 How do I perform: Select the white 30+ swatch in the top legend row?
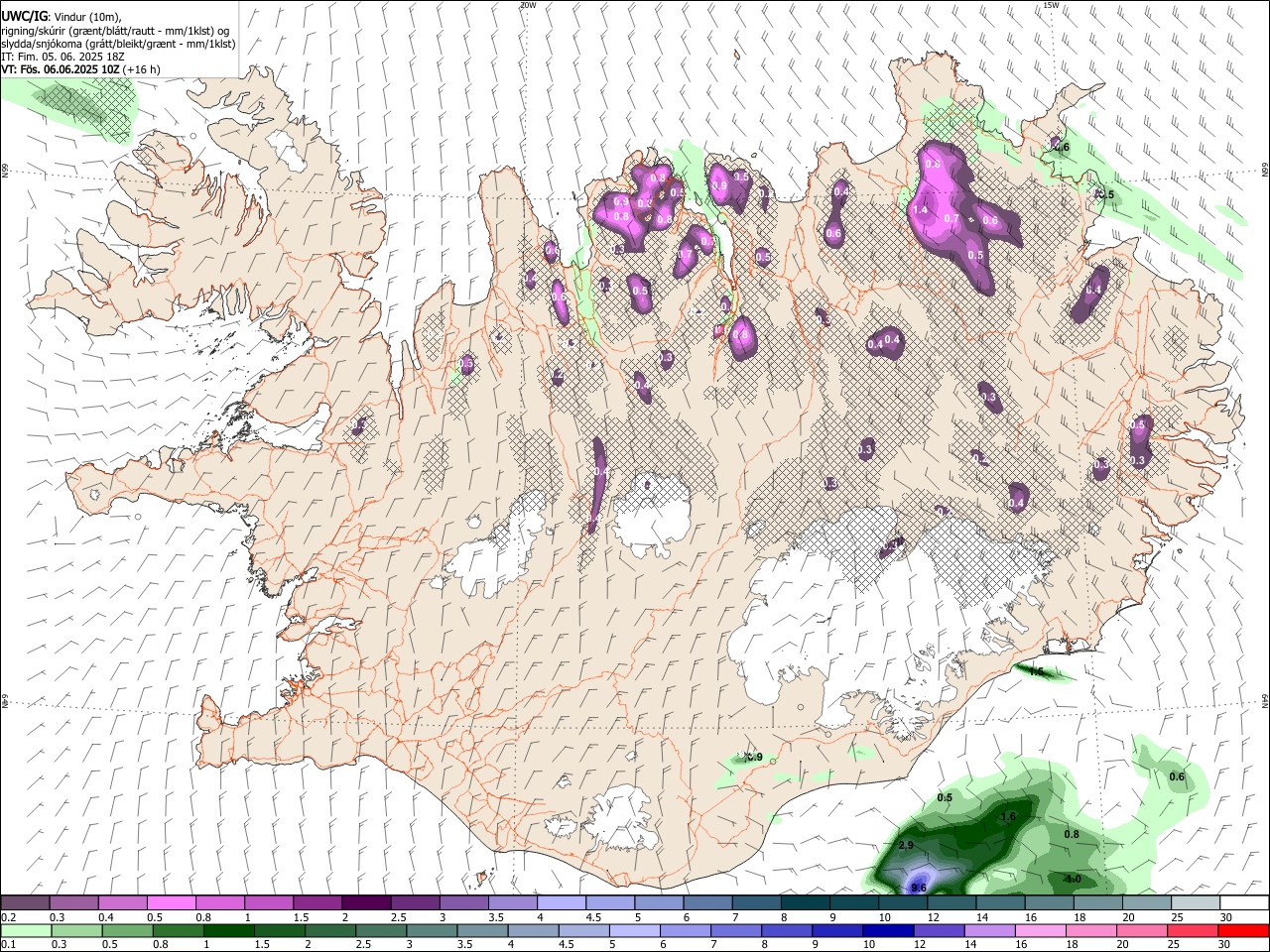pos(1244,902)
